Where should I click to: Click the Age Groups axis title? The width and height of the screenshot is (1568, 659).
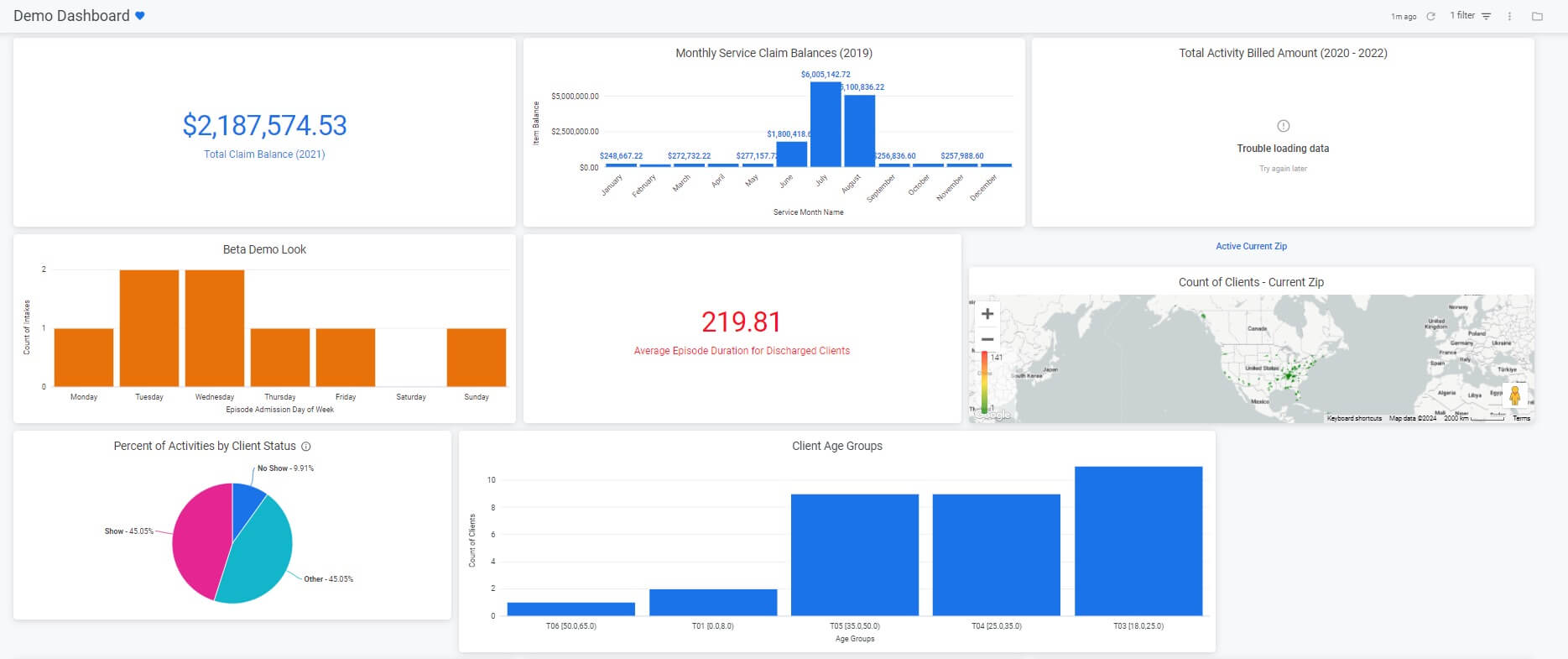pyautogui.click(x=855, y=639)
